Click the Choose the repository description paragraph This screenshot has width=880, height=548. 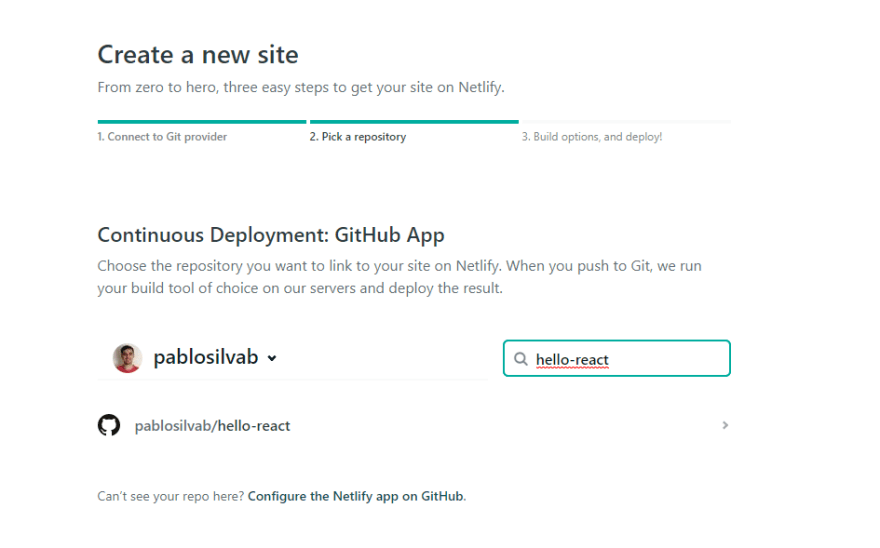[400, 277]
